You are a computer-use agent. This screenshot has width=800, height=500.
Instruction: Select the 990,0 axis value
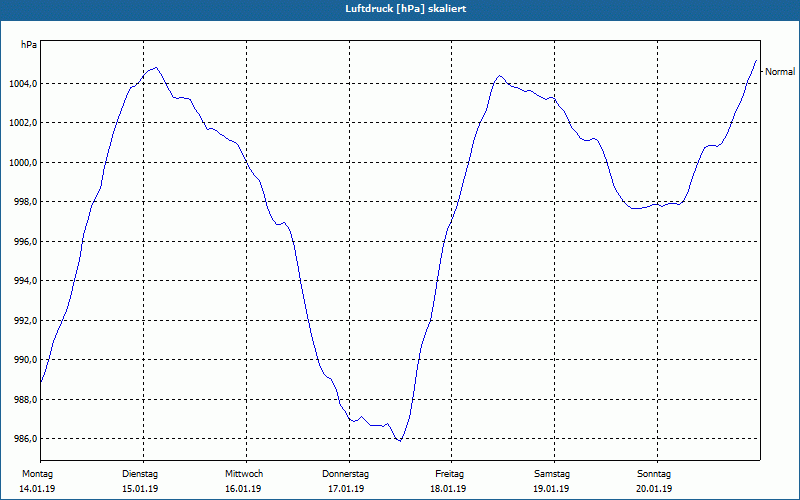25,360
